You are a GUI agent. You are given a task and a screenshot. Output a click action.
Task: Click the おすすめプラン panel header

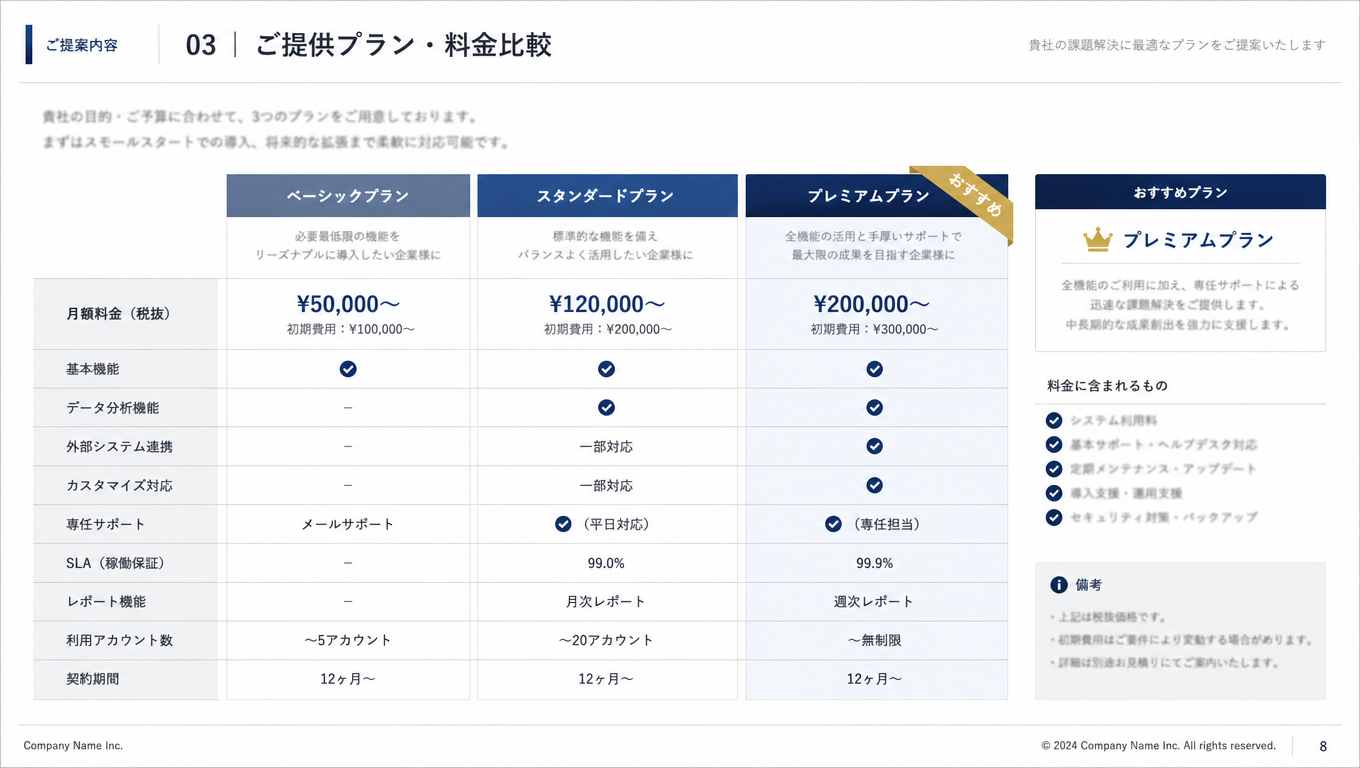[x=1180, y=192]
